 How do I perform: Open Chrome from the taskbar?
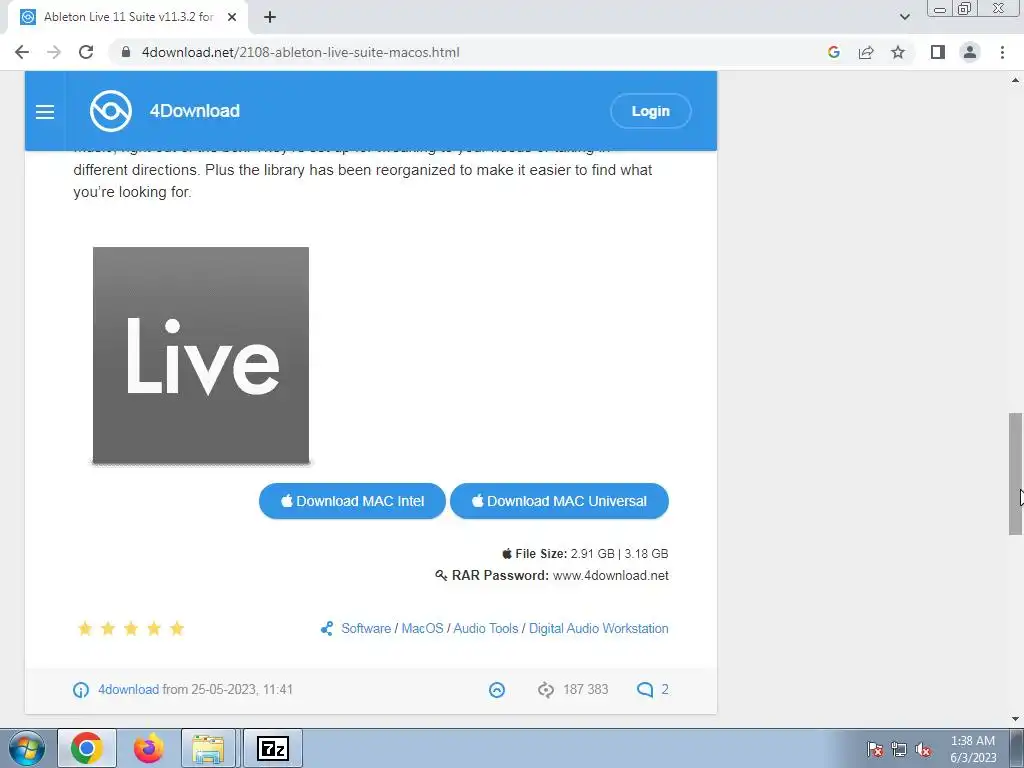point(87,748)
